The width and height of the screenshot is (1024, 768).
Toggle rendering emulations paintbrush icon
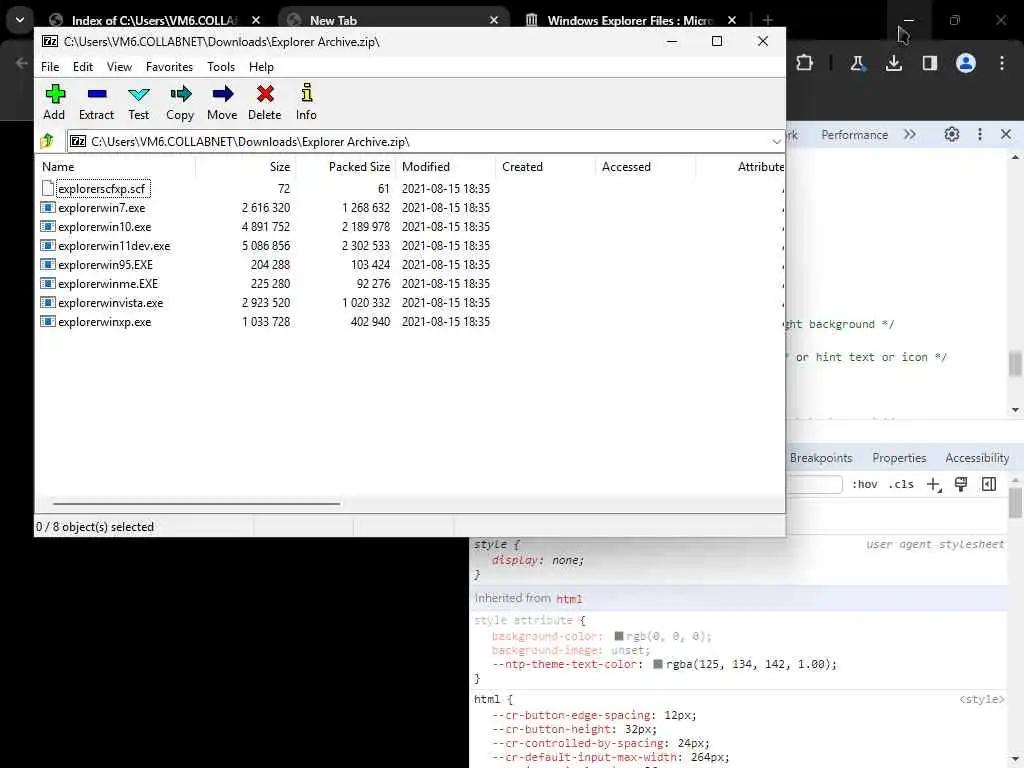[x=961, y=484]
